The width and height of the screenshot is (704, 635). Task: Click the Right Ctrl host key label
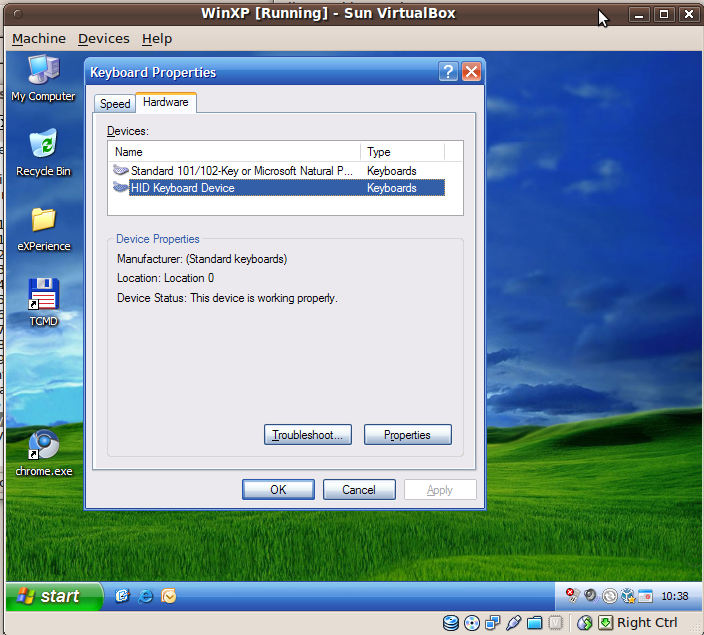647,622
